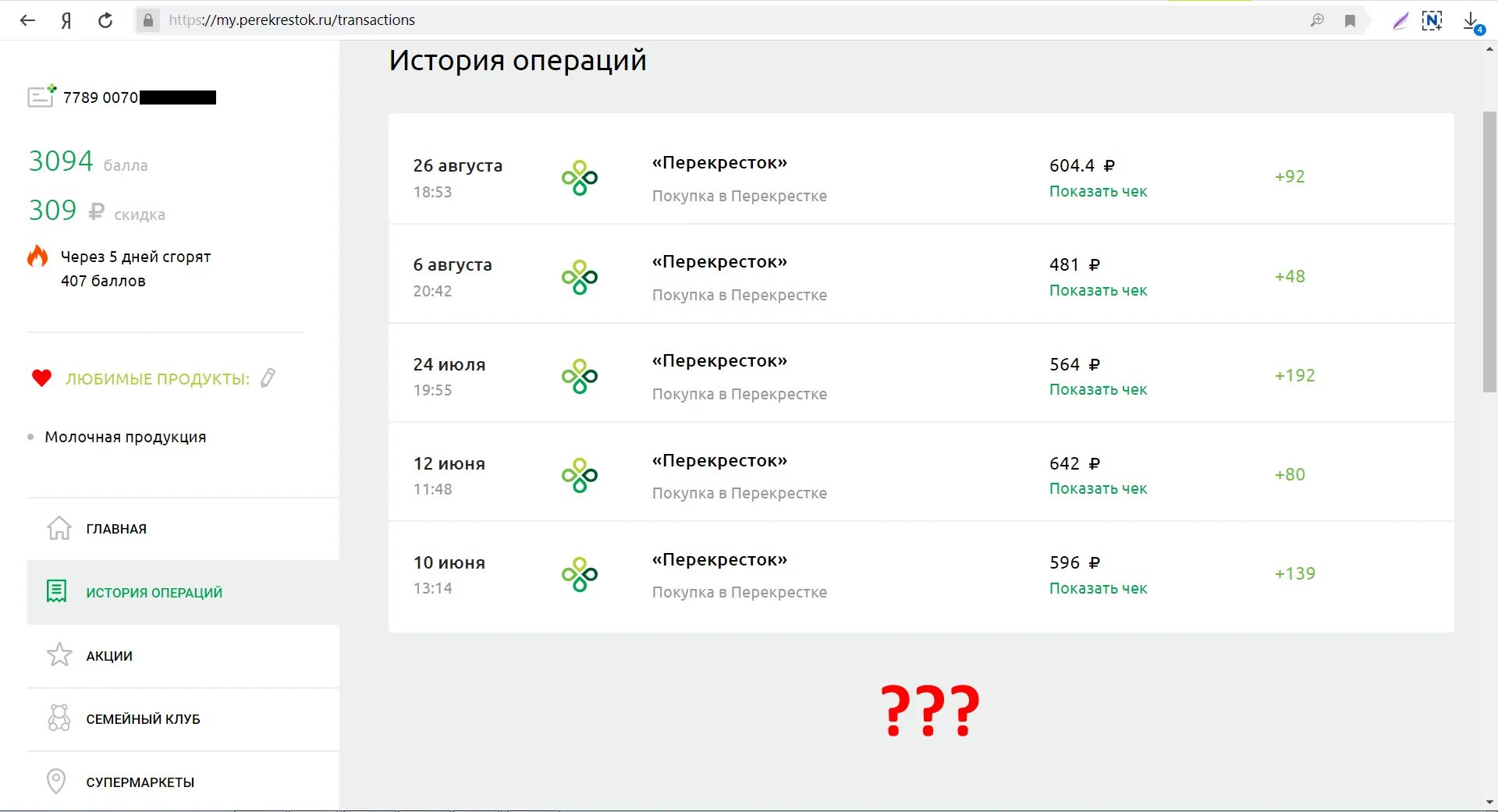Click the +139 points value
The image size is (1498, 812).
(x=1295, y=573)
